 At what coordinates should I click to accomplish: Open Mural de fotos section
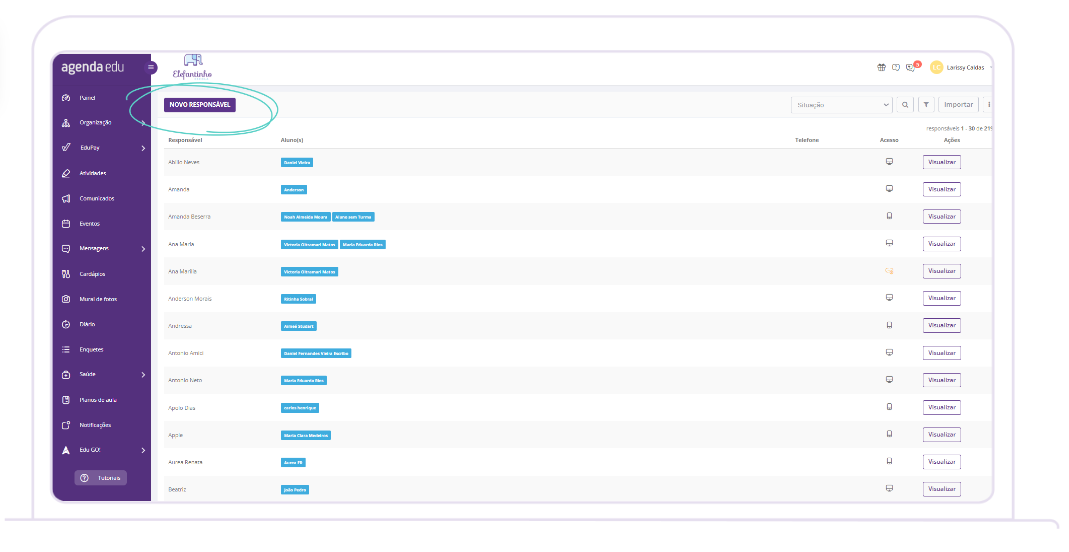click(98, 299)
